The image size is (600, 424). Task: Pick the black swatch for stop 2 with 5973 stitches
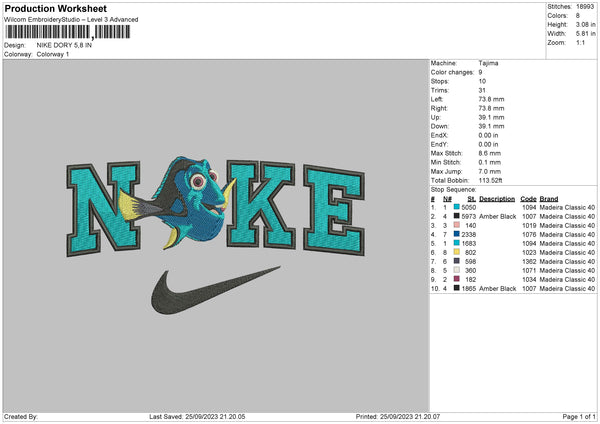pos(457,216)
